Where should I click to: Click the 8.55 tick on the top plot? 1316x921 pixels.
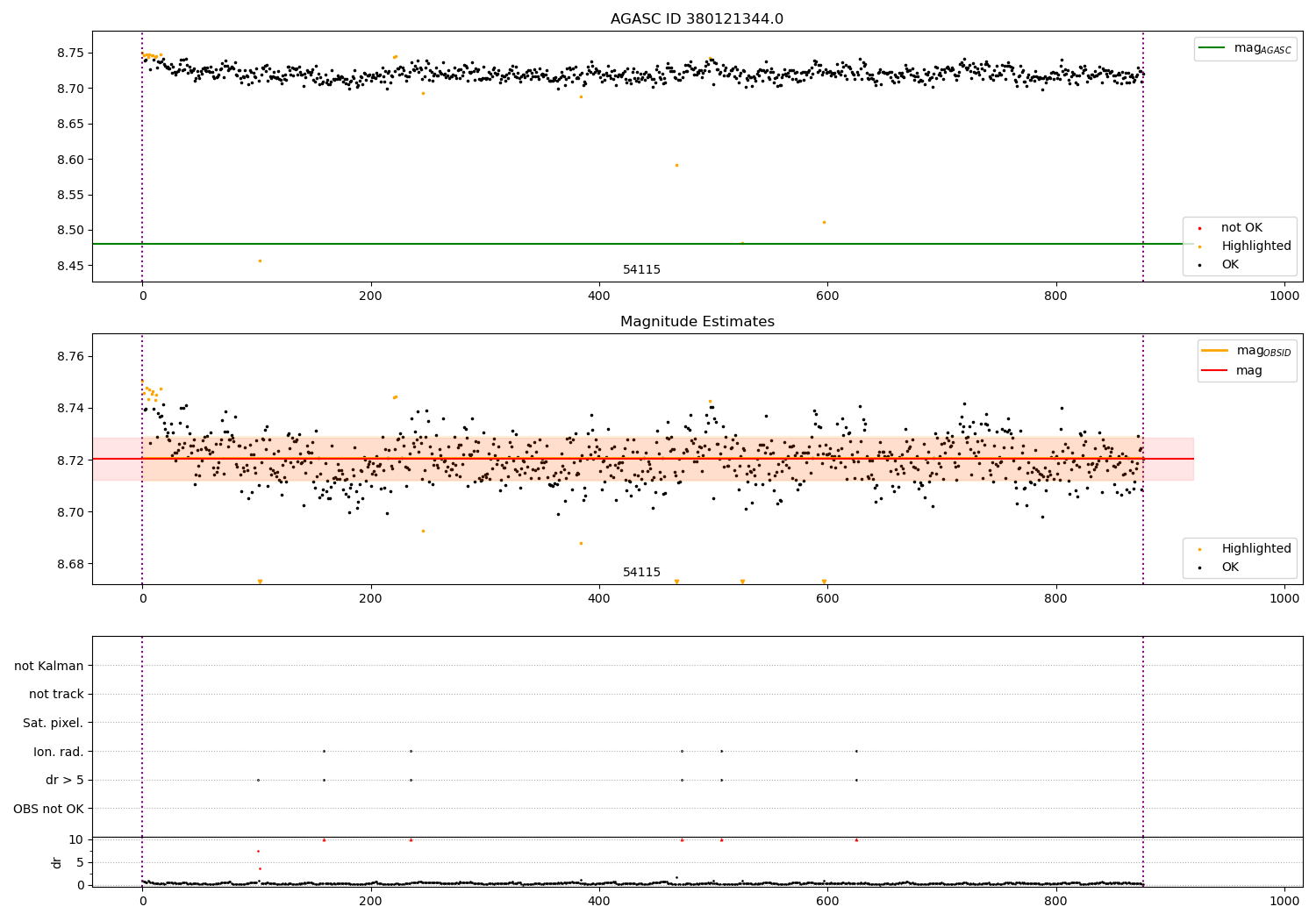coord(70,195)
